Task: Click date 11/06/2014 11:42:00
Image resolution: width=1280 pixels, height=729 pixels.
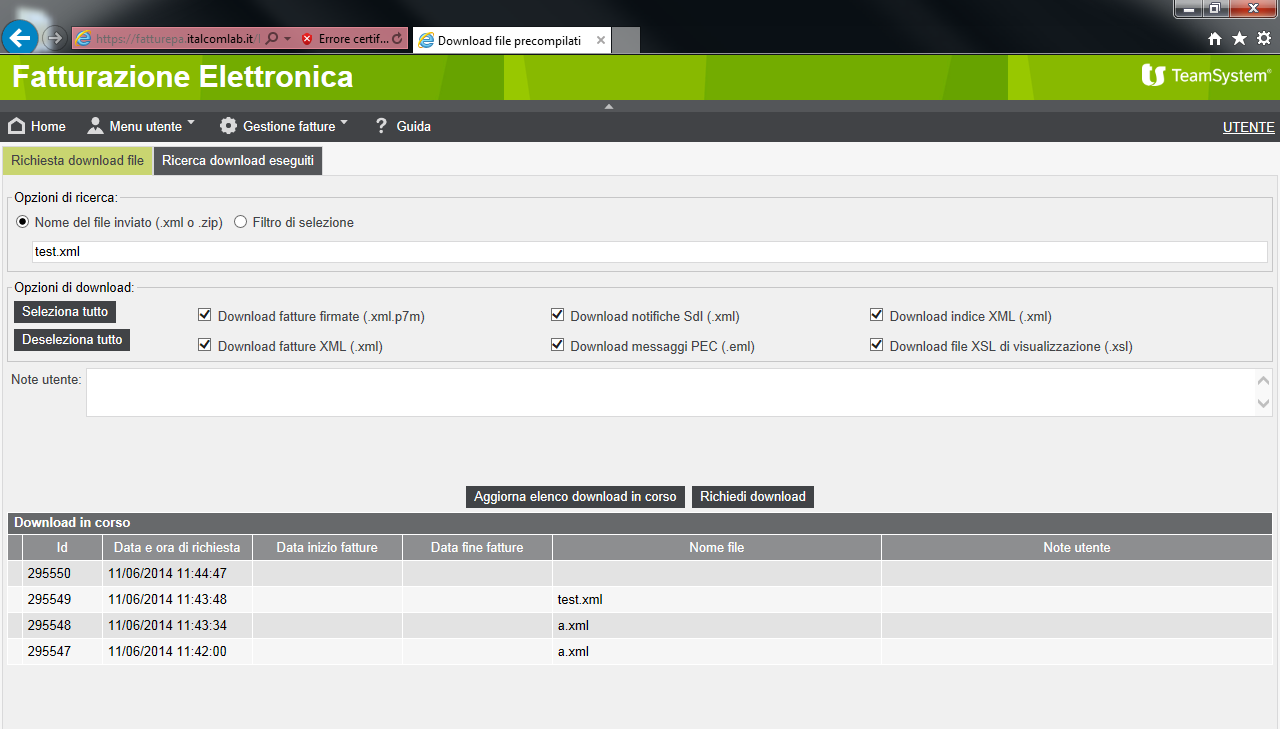Action: [x=168, y=652]
